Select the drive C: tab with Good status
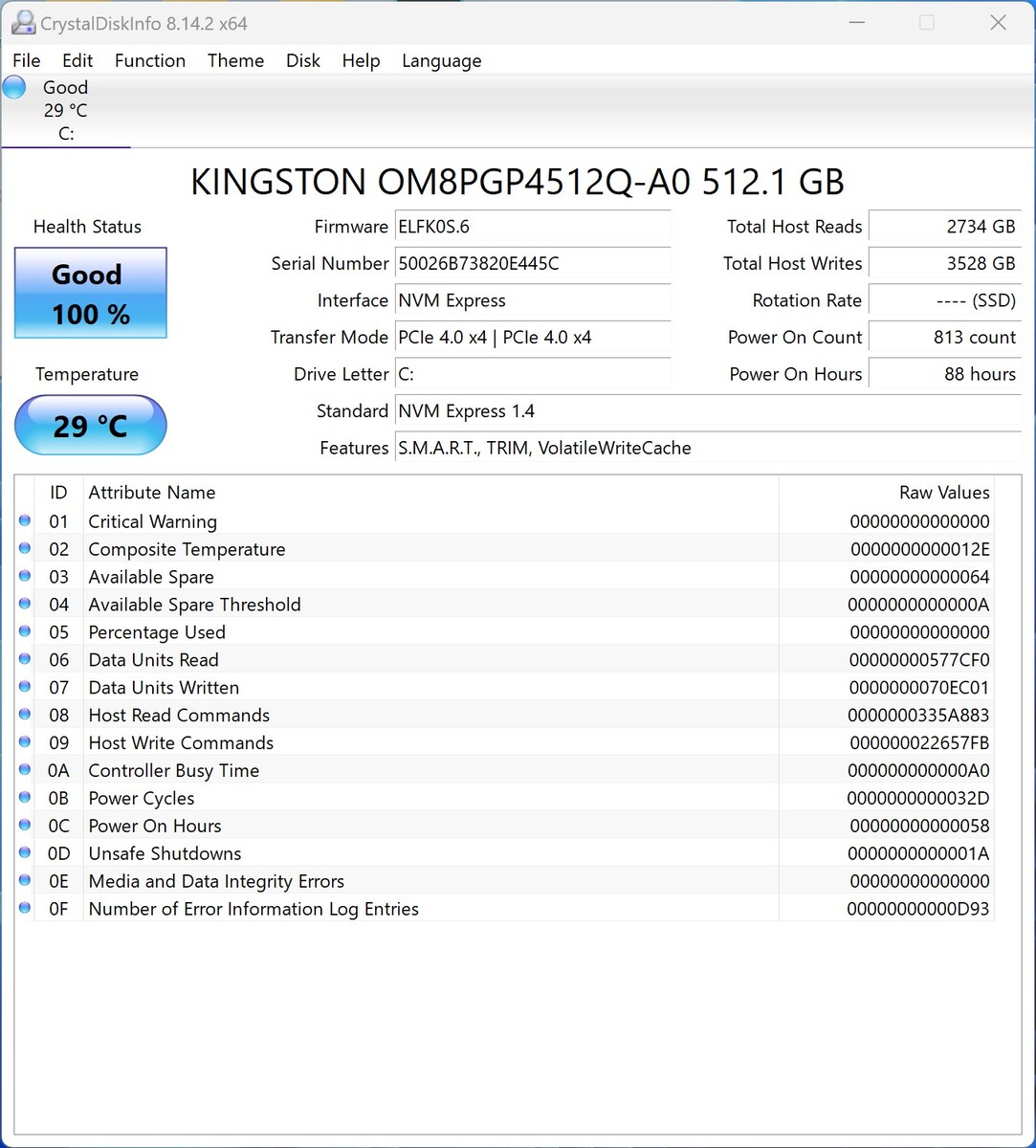 (65, 110)
